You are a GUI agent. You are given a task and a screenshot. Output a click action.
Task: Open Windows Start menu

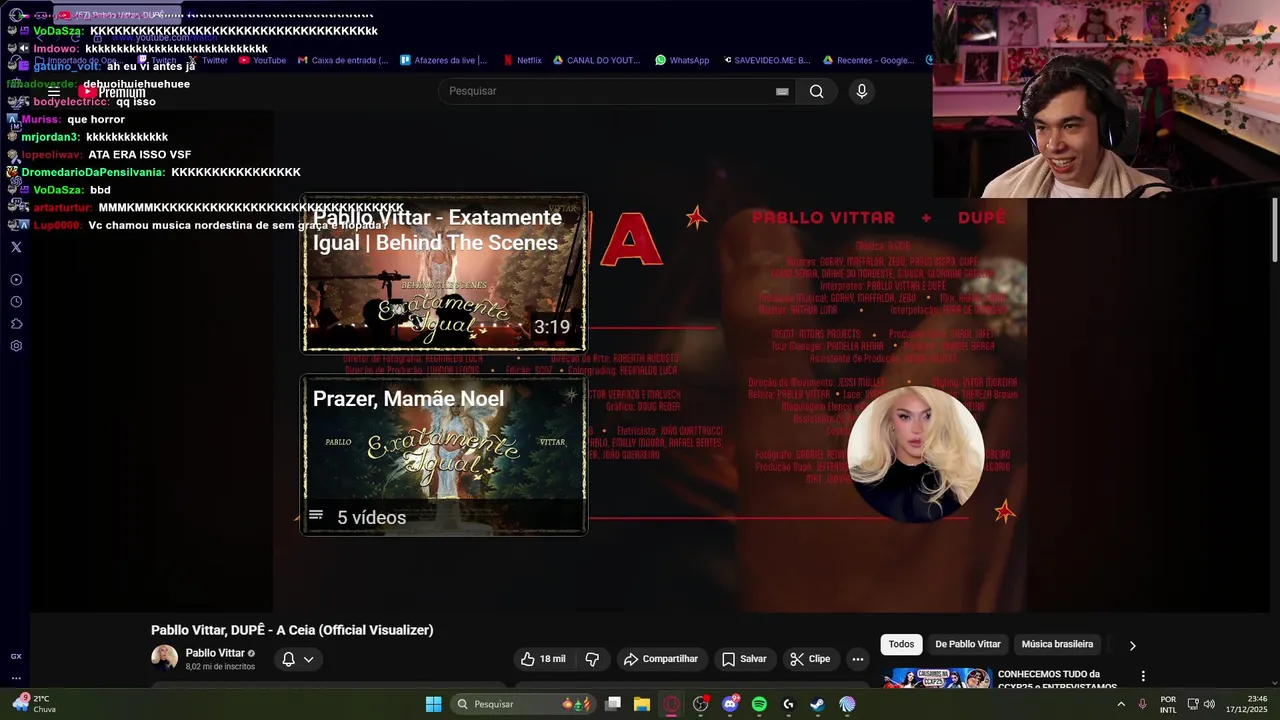tap(433, 704)
